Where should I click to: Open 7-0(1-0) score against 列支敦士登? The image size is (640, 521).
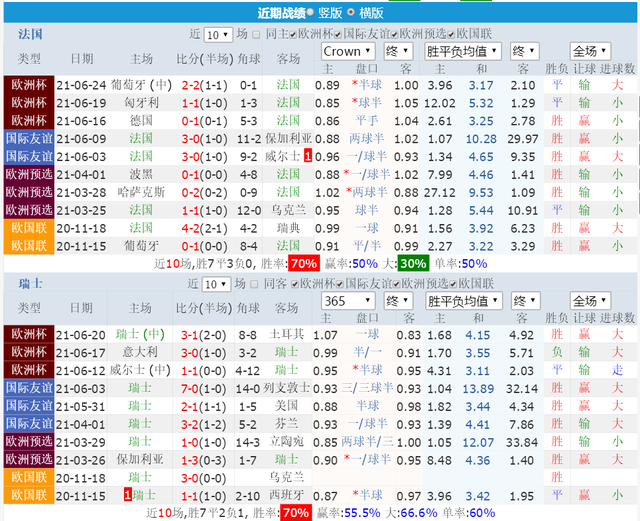203,389
